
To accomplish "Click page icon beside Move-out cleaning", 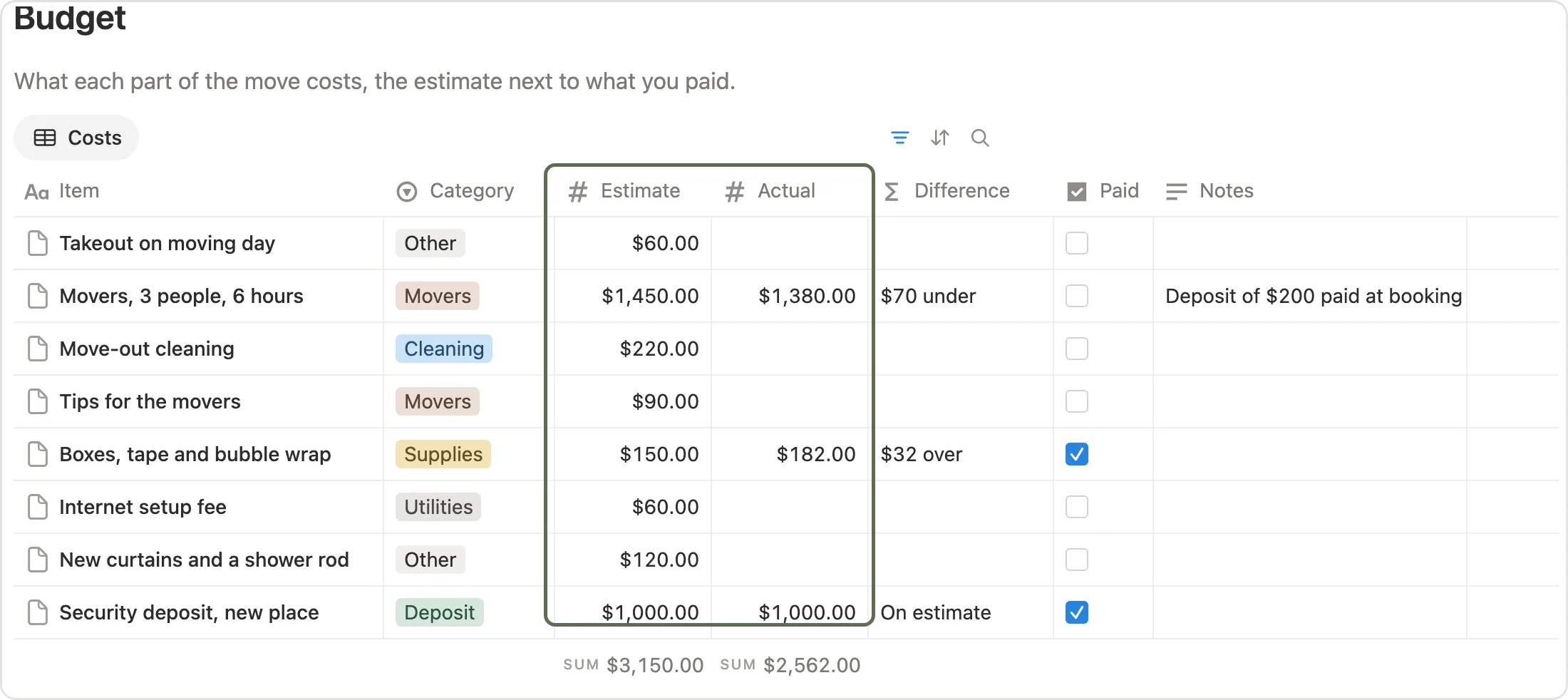I will (x=38, y=349).
